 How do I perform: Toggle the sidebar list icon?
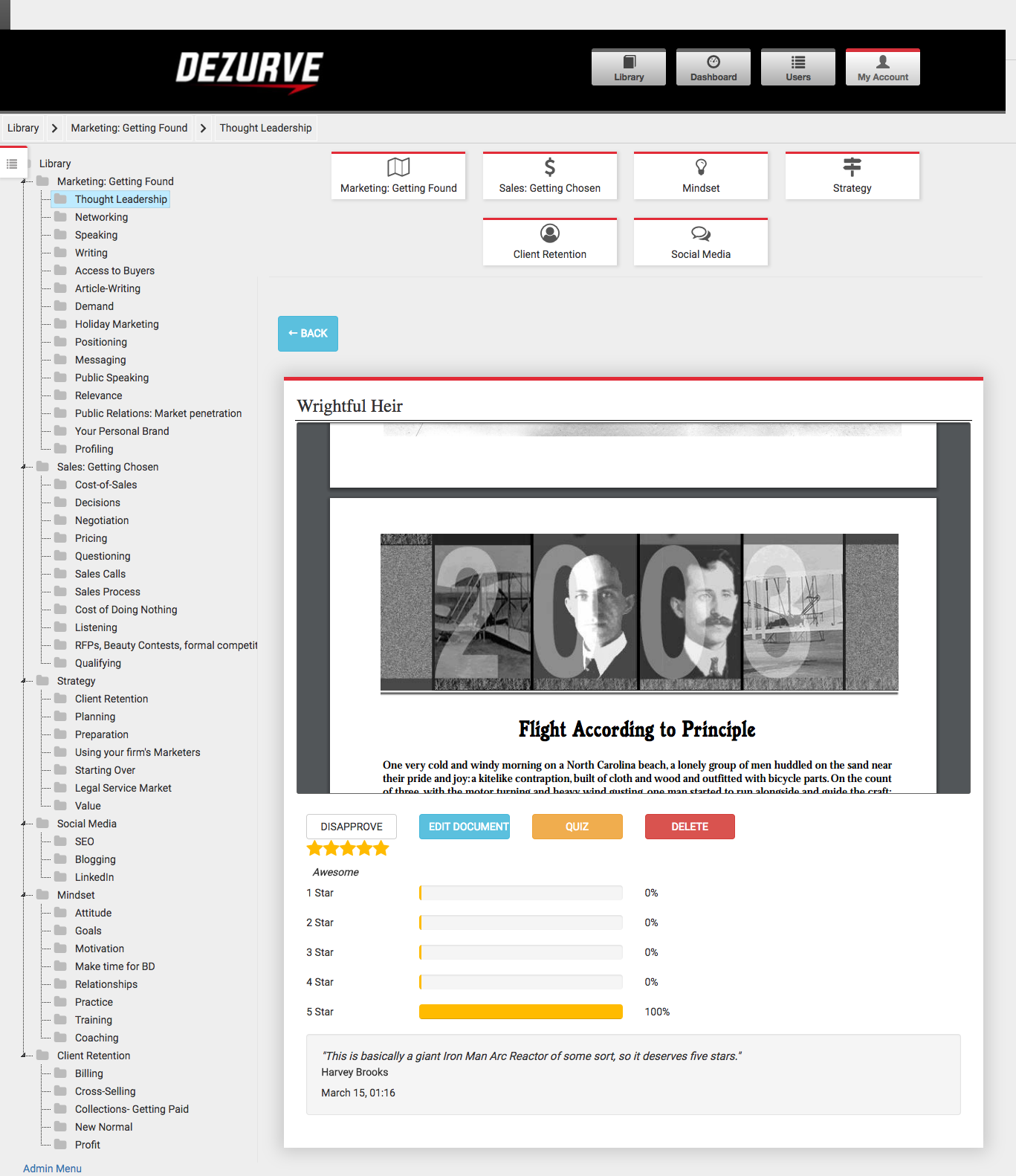click(x=12, y=164)
